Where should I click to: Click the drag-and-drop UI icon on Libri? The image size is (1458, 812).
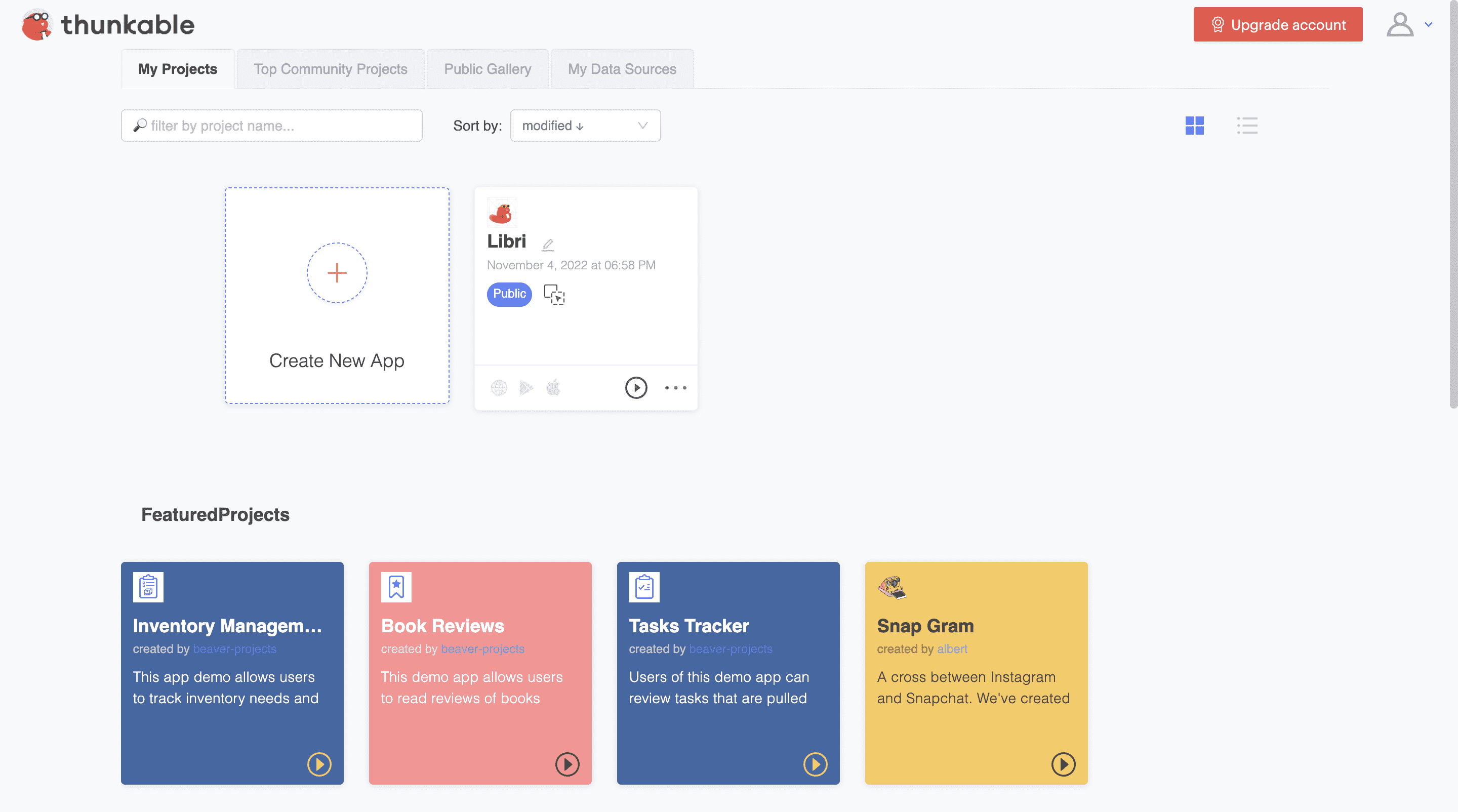pyautogui.click(x=554, y=294)
